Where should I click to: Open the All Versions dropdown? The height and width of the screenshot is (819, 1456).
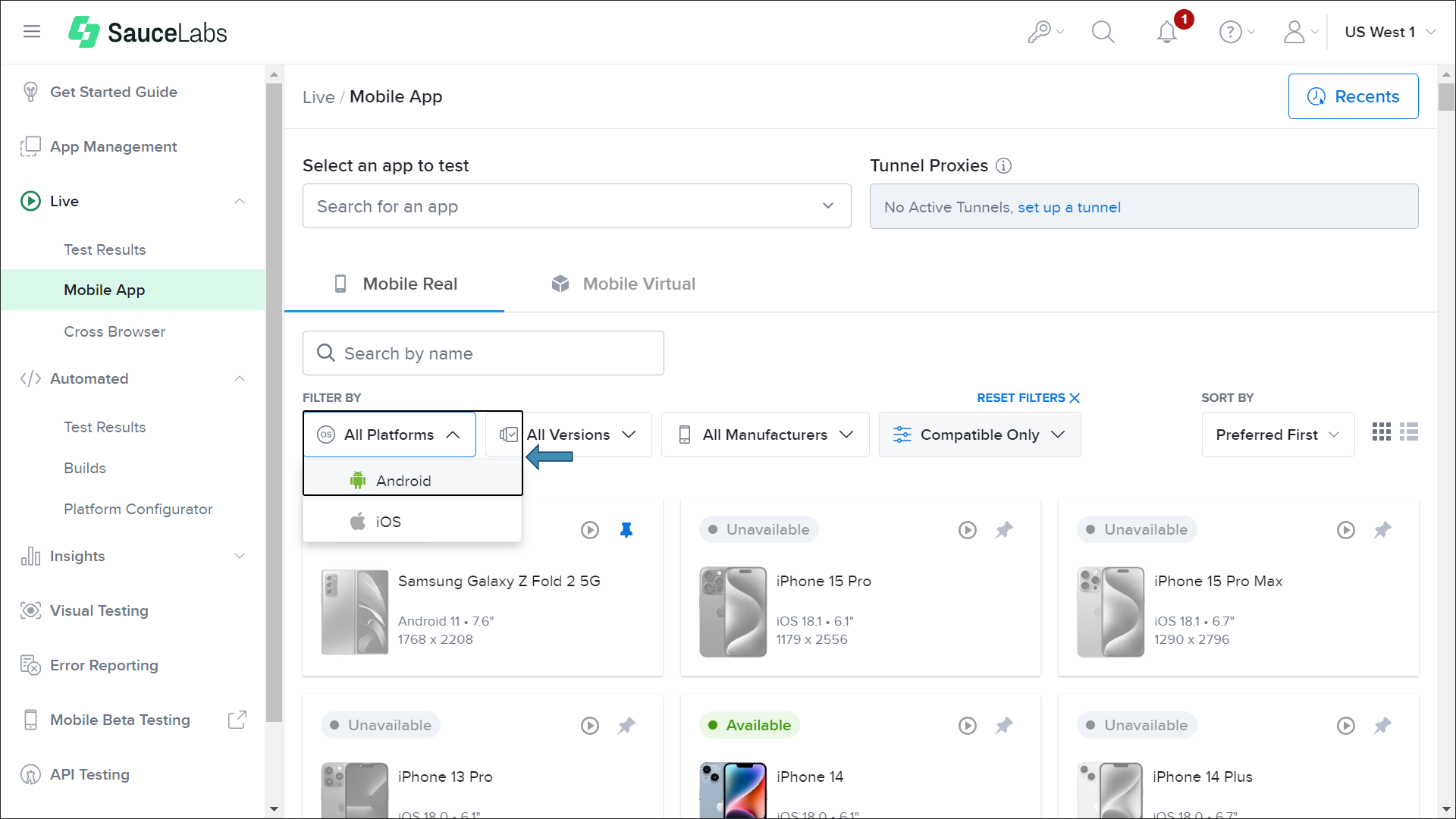pyautogui.click(x=569, y=435)
